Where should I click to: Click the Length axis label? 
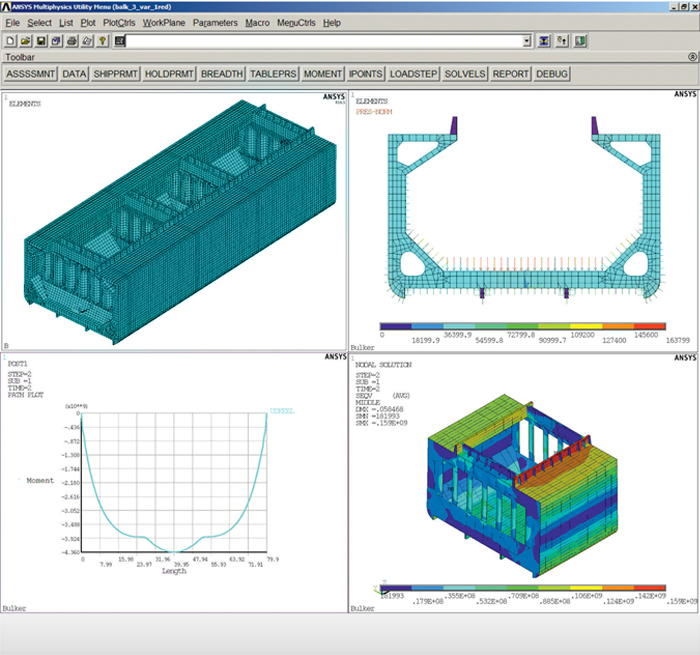174,571
